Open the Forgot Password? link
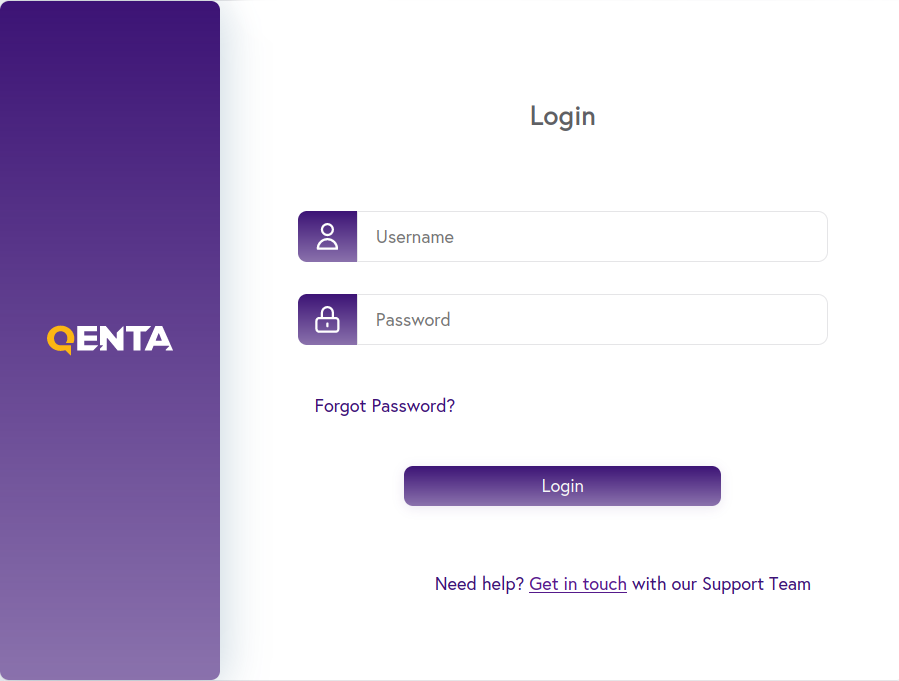Image resolution: width=899 pixels, height=681 pixels. pyautogui.click(x=385, y=406)
